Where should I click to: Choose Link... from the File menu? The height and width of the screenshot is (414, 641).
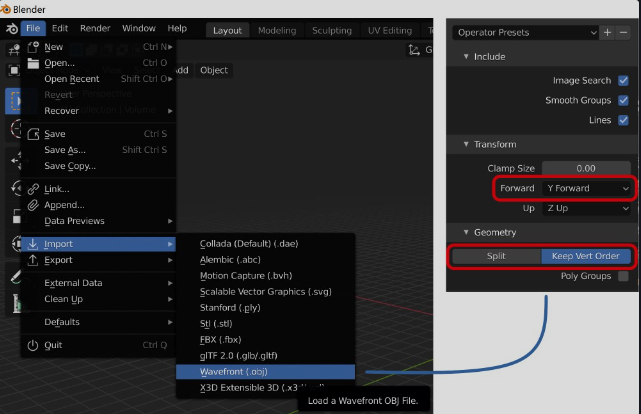(99, 189)
